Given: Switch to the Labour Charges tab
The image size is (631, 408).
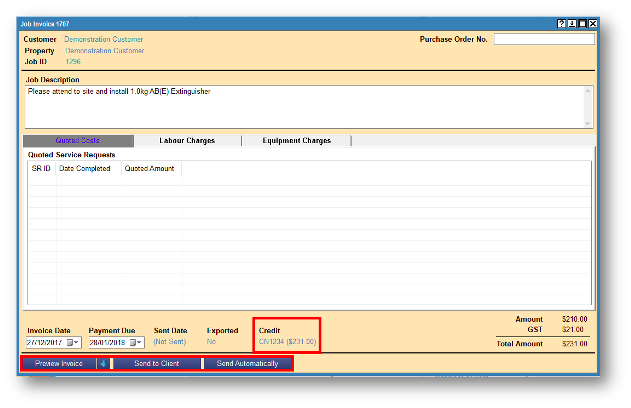Looking at the screenshot, I should coord(187,140).
